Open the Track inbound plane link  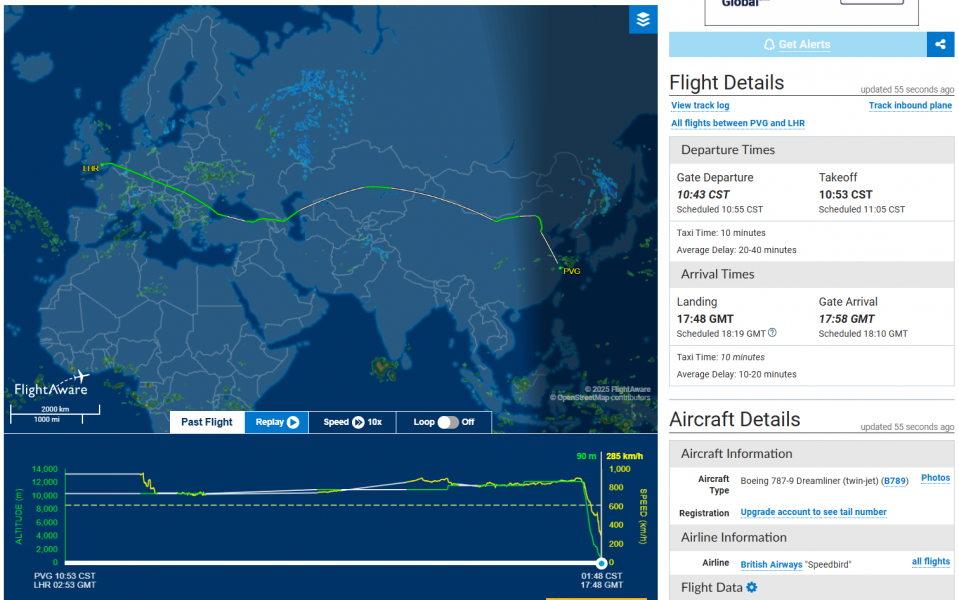click(910, 105)
